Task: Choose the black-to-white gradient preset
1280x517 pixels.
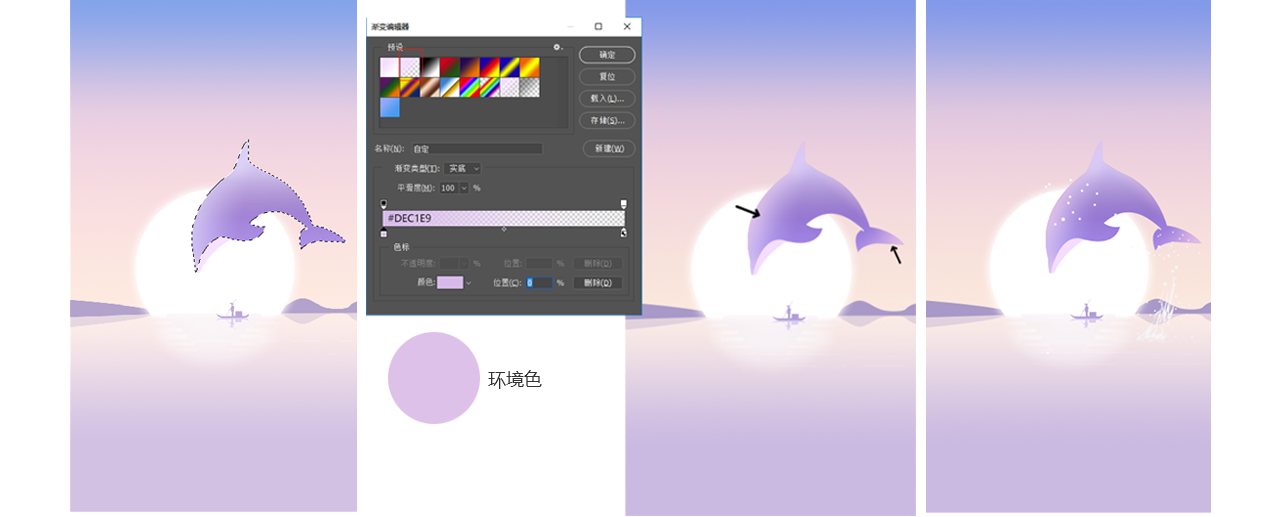Action: point(430,67)
